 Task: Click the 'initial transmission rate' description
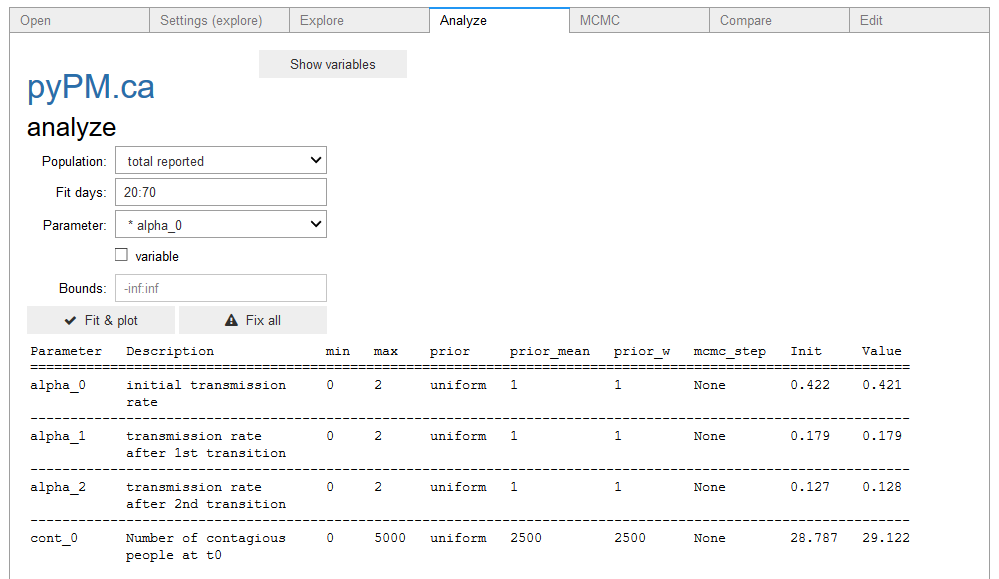pos(206,394)
